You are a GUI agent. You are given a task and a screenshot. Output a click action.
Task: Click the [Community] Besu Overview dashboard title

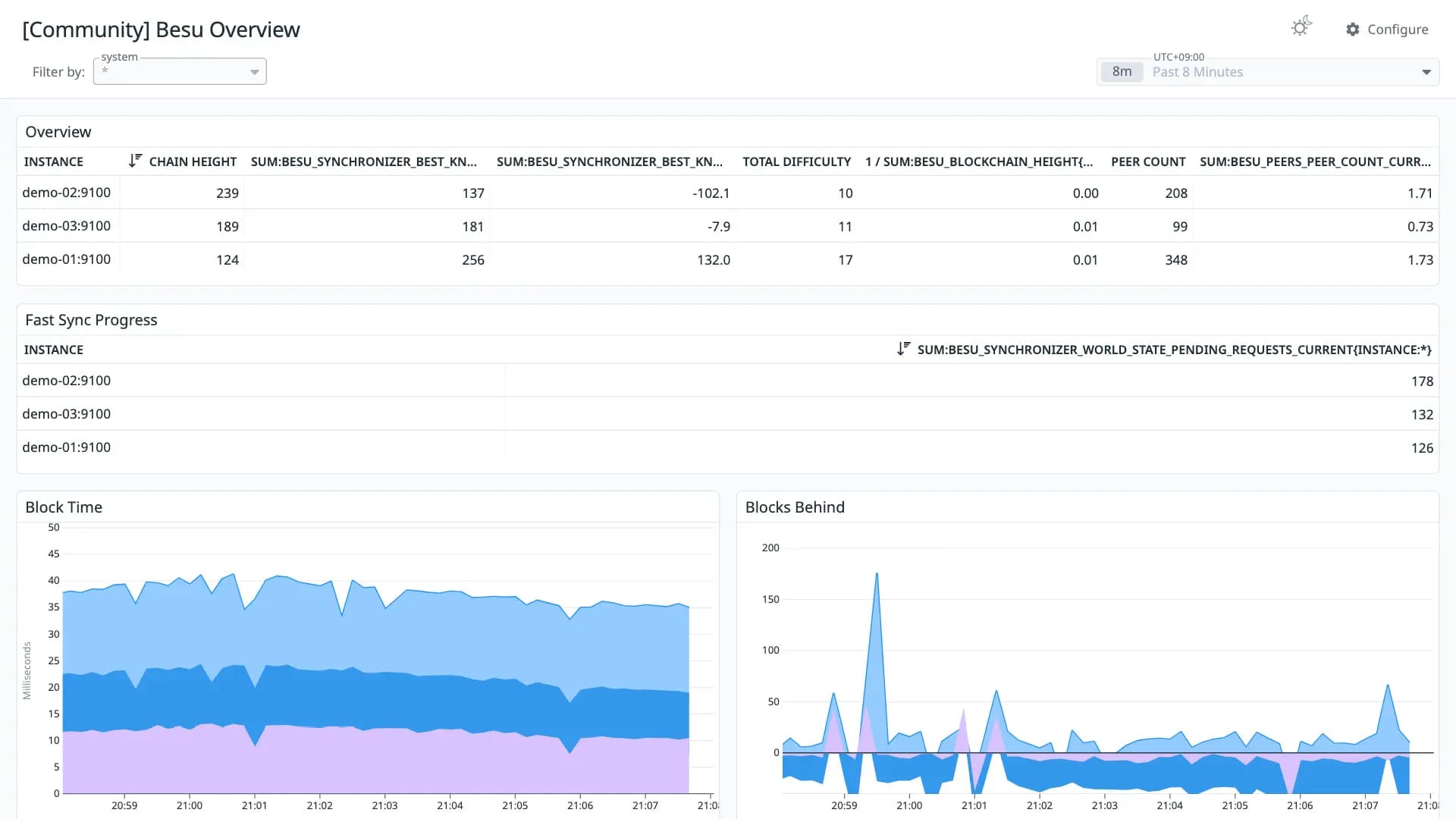tap(162, 30)
